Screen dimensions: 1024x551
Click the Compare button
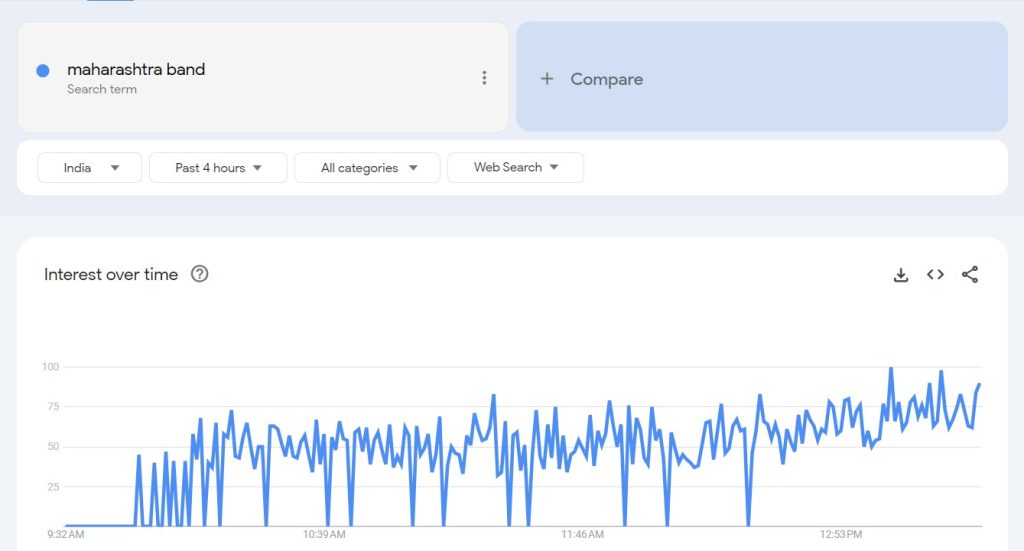pos(606,79)
